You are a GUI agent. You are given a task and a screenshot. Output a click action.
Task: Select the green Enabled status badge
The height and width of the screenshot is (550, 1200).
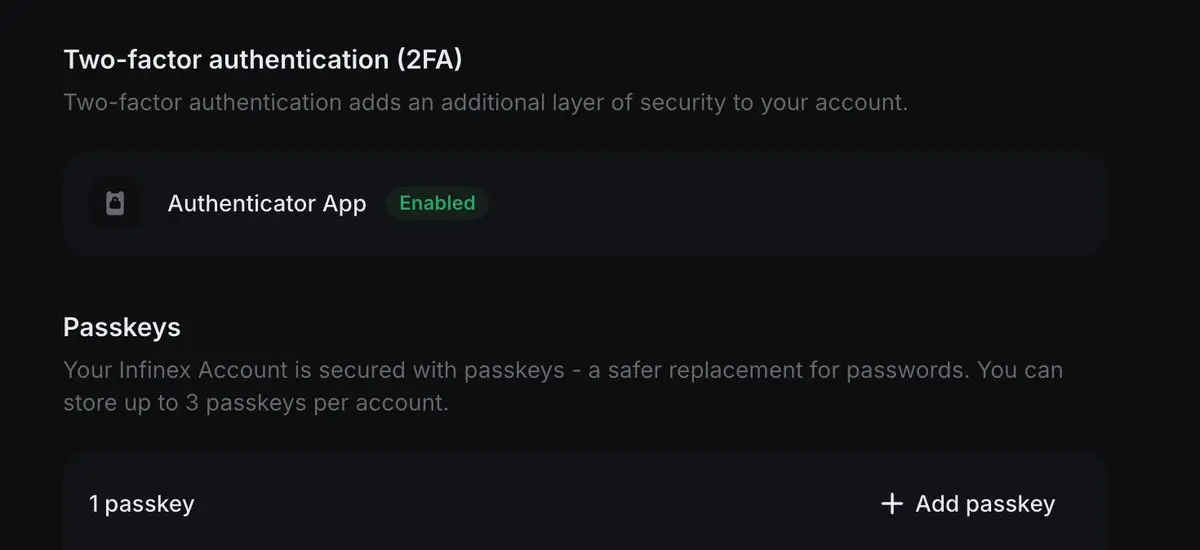437,203
